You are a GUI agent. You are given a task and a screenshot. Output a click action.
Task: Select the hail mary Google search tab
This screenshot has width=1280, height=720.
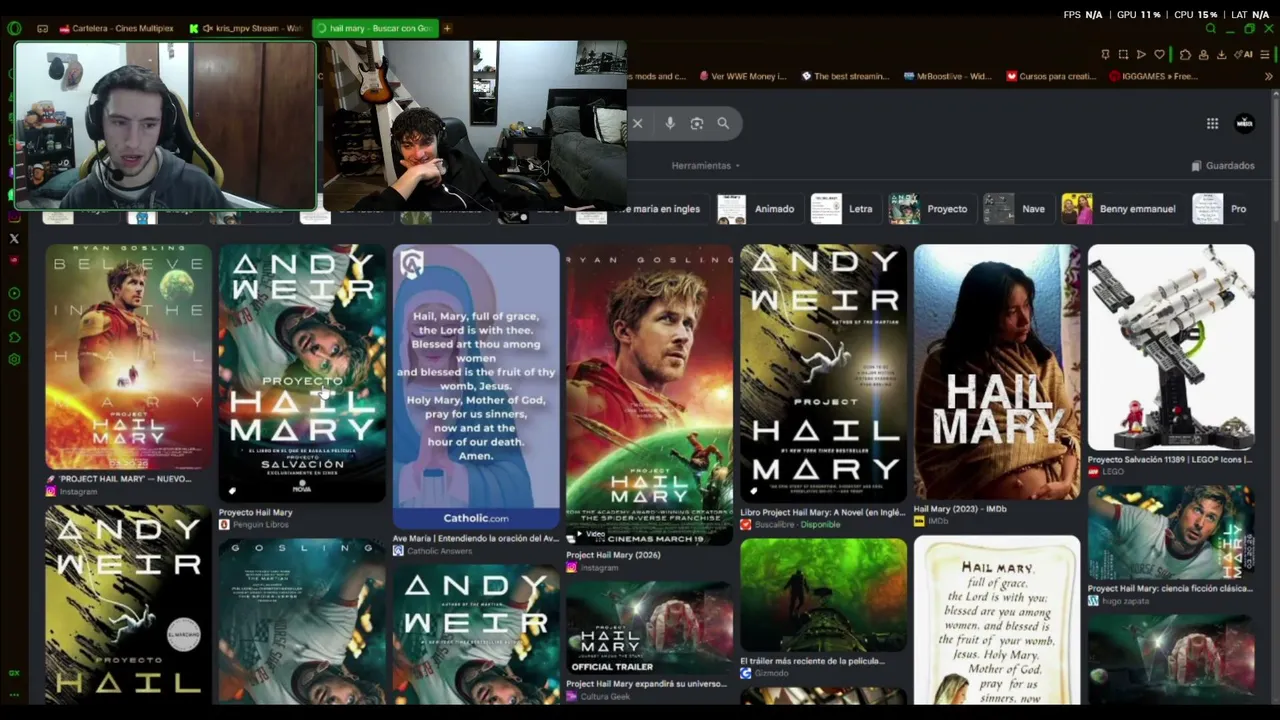click(x=375, y=28)
